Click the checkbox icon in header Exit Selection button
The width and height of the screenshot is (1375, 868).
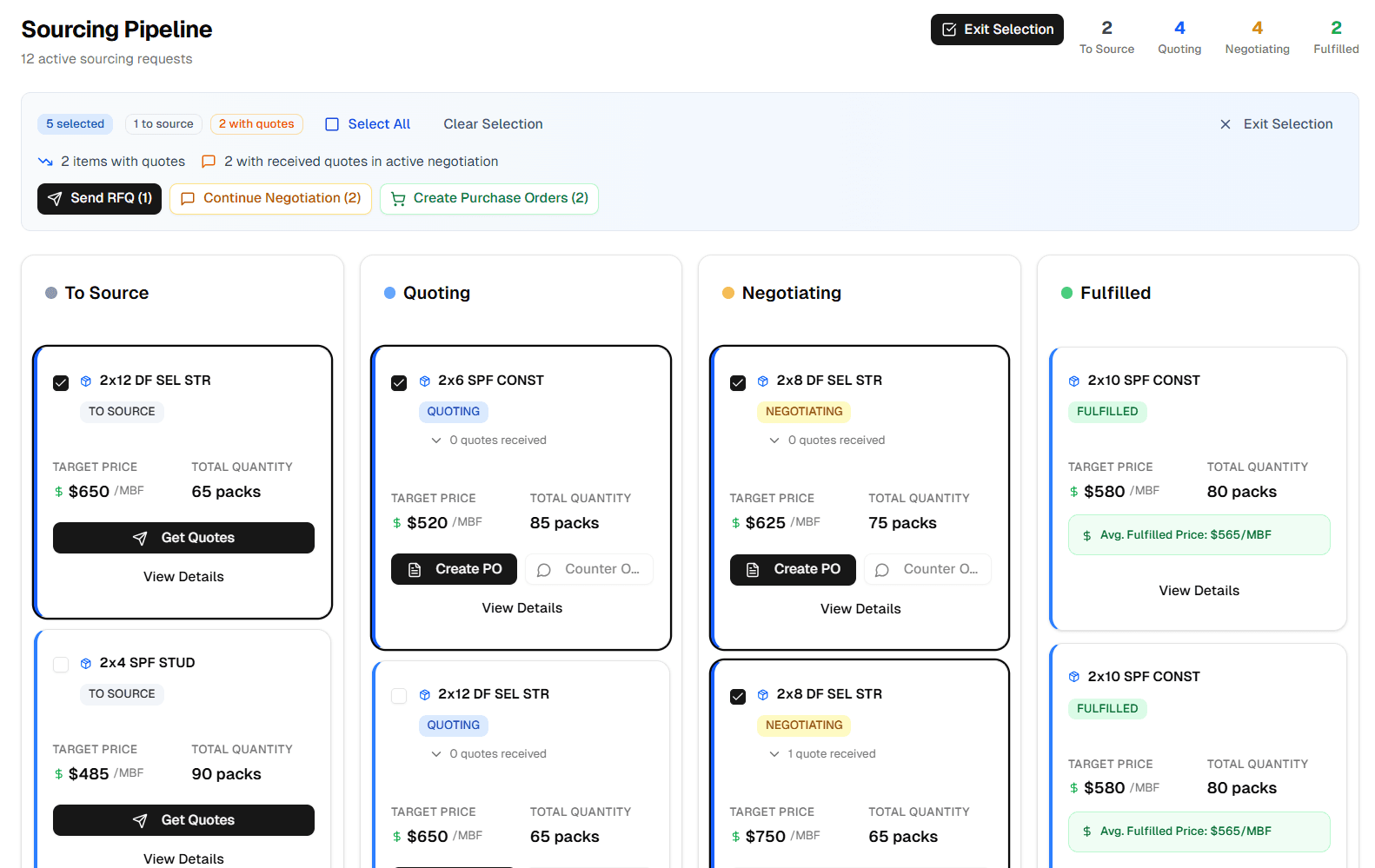coord(949,30)
